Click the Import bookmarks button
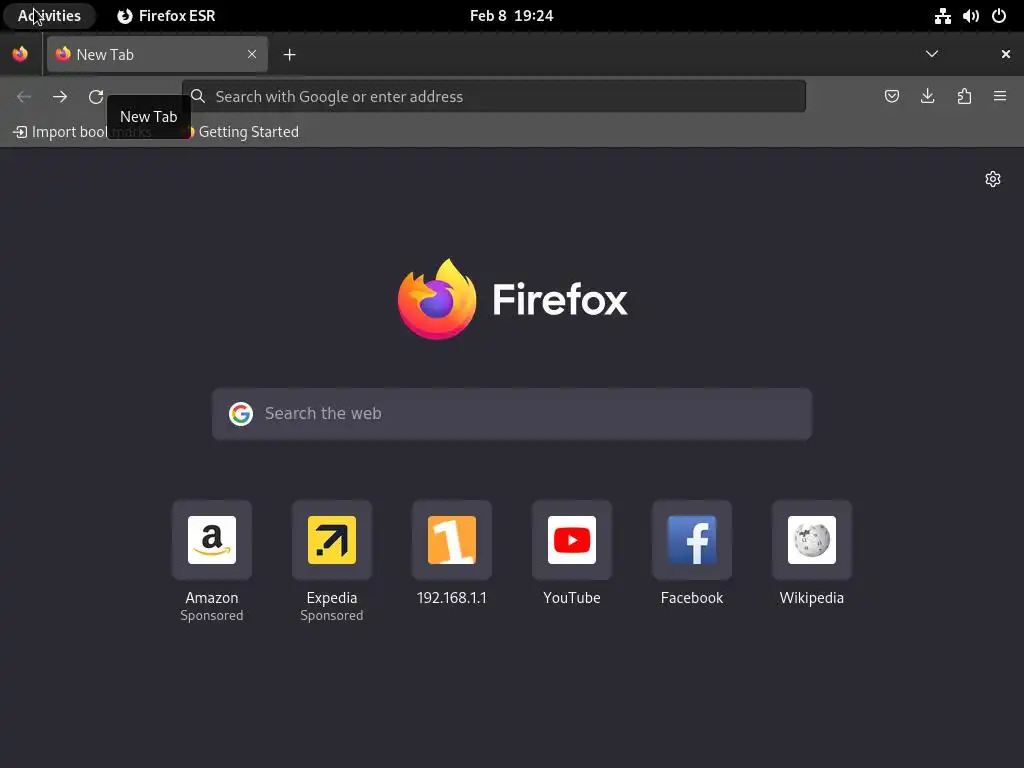Screen dimensions: 1024x768 click(83, 132)
